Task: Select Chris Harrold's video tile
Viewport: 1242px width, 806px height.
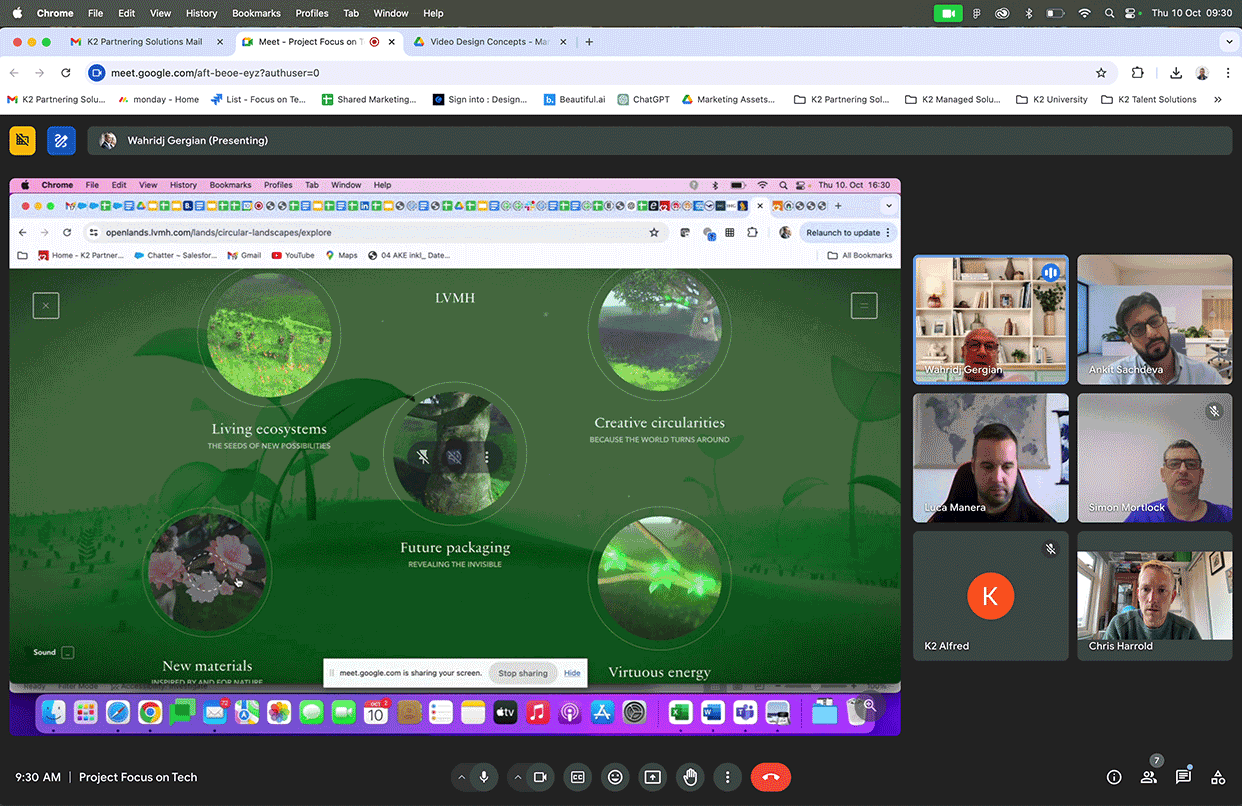Action: pos(1155,596)
